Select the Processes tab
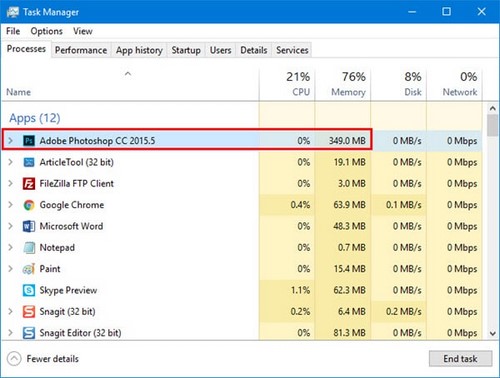This screenshot has height=378, width=500. point(26,49)
